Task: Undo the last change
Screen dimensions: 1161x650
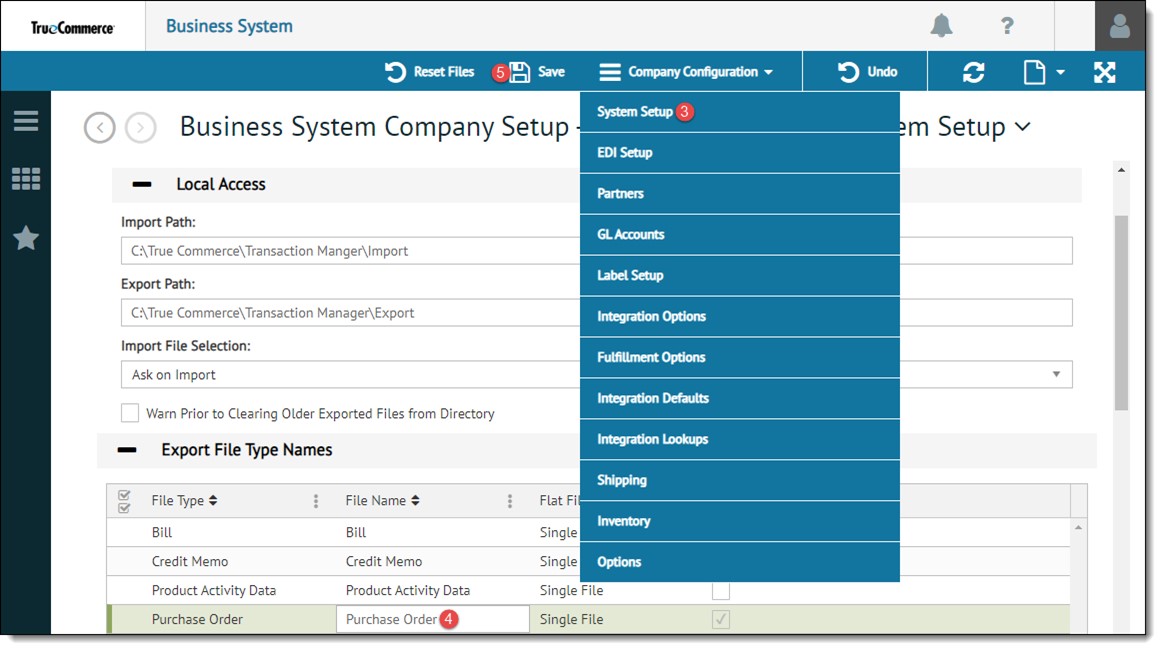Action: [867, 72]
